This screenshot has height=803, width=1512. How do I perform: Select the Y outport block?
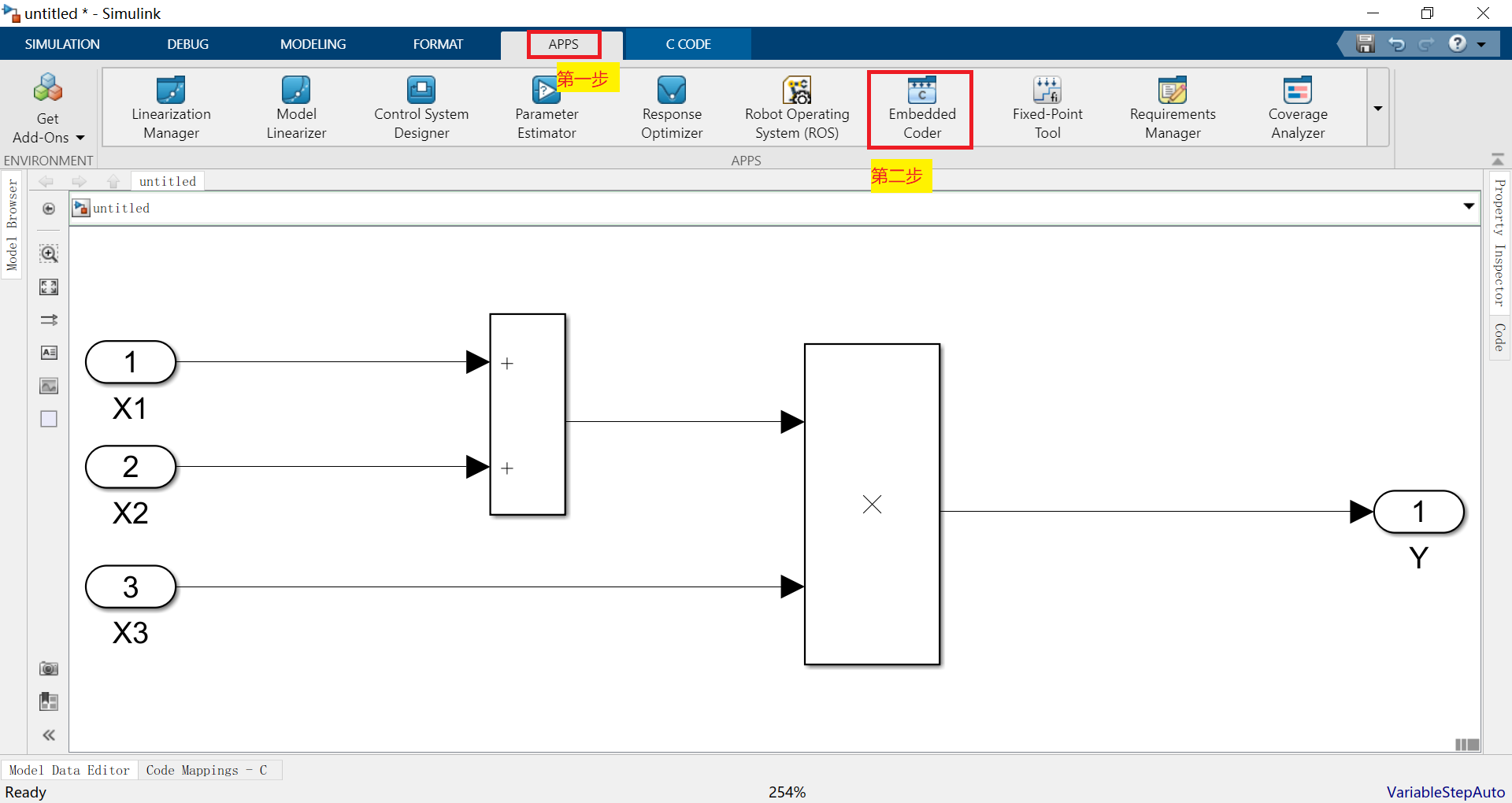coord(1418,512)
